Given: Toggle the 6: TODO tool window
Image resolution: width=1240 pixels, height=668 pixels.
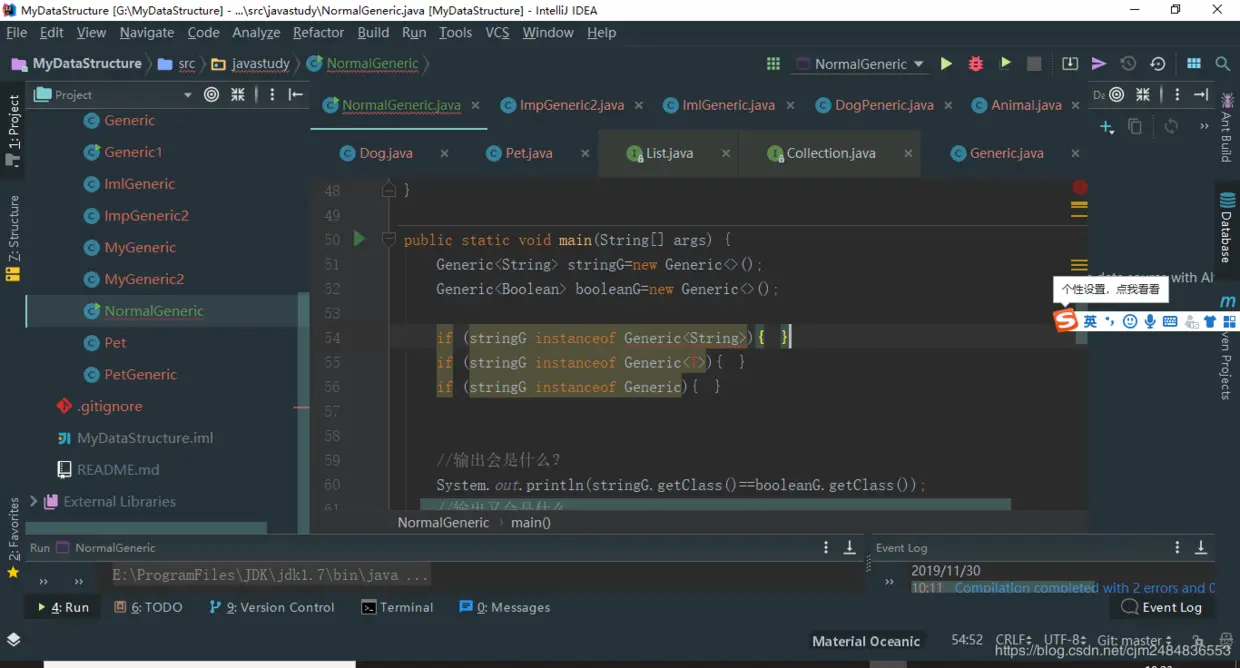Looking at the screenshot, I should click(x=148, y=607).
